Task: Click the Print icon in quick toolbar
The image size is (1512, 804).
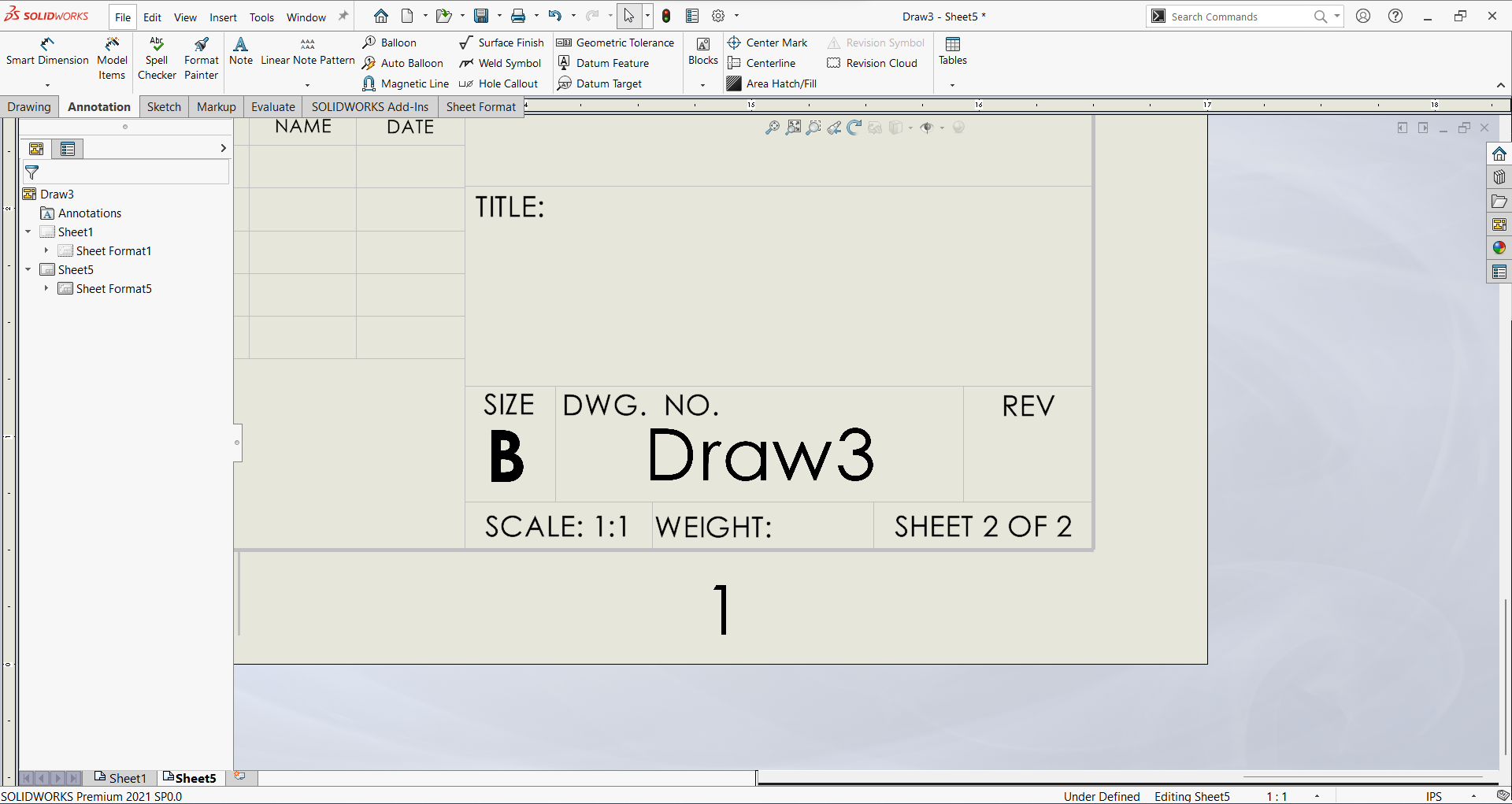Action: pyautogui.click(x=518, y=16)
